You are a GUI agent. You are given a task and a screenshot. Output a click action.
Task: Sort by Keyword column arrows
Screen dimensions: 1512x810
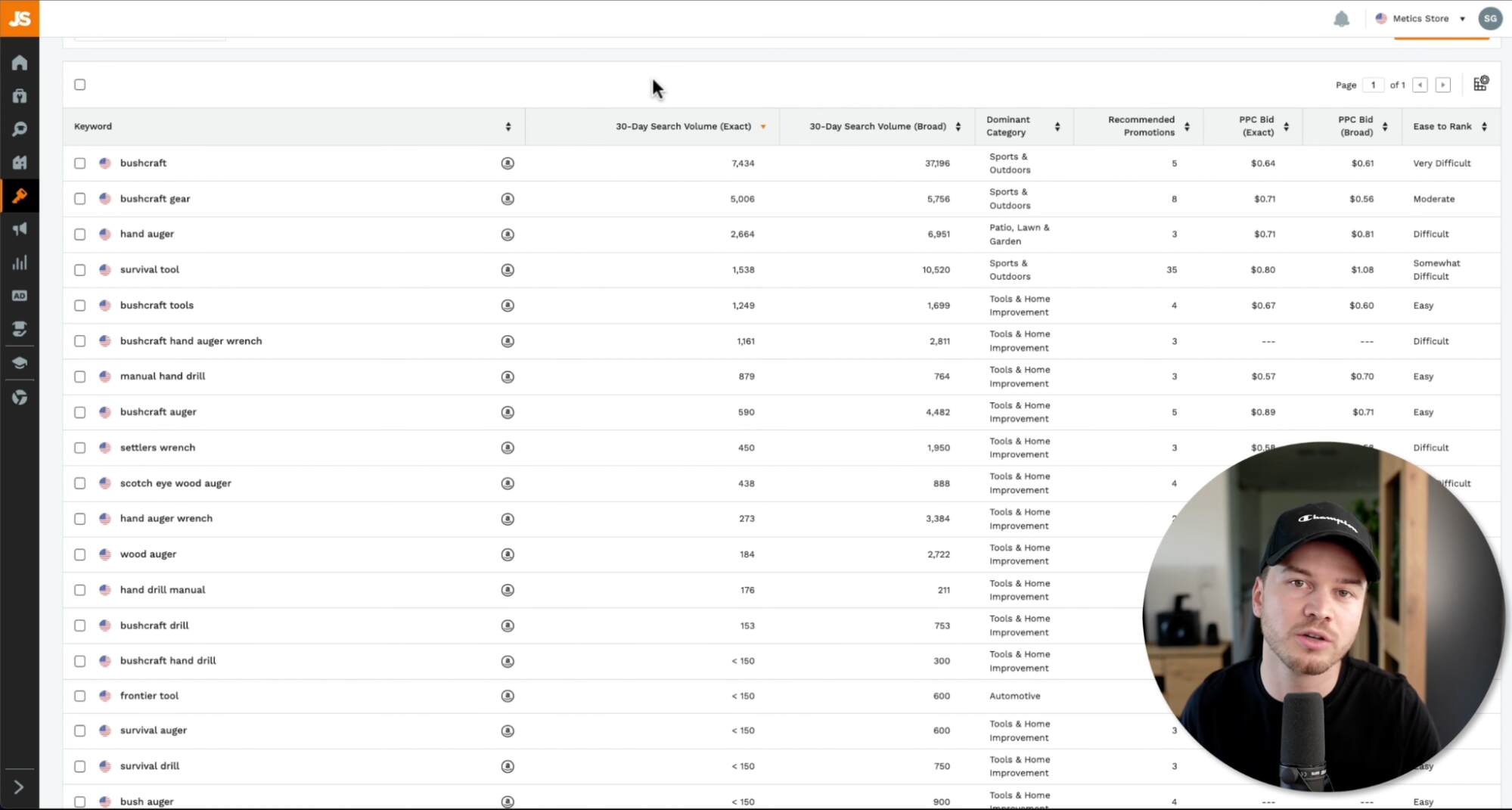point(508,127)
